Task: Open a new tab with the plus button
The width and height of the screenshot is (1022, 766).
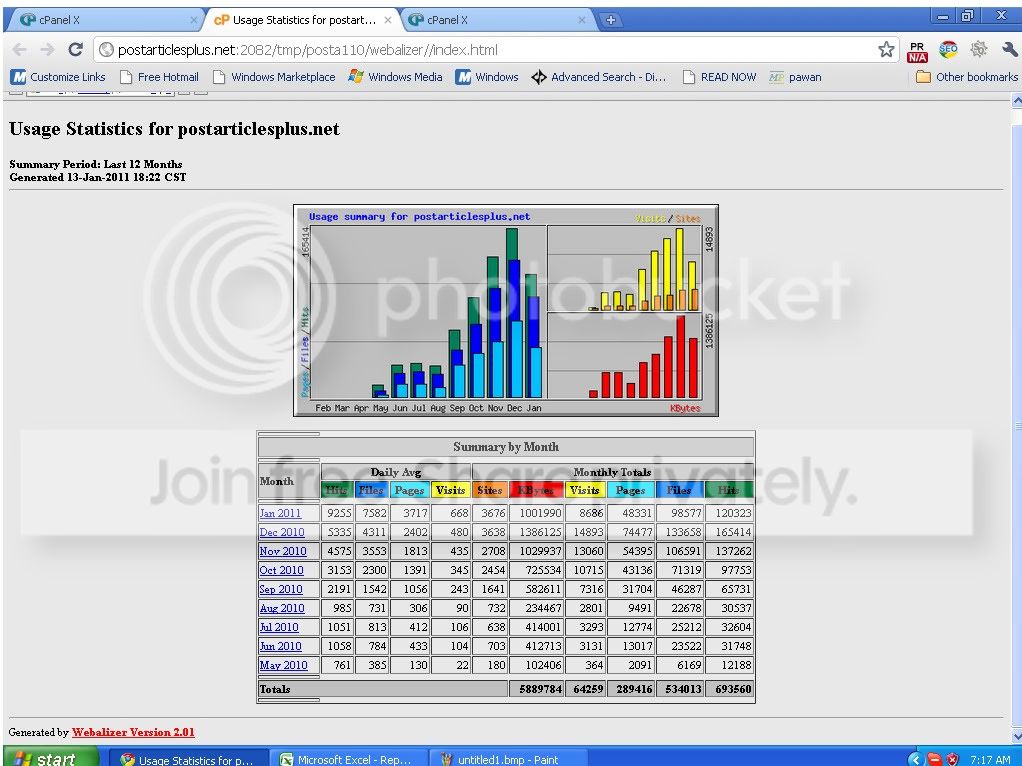Action: coord(610,20)
